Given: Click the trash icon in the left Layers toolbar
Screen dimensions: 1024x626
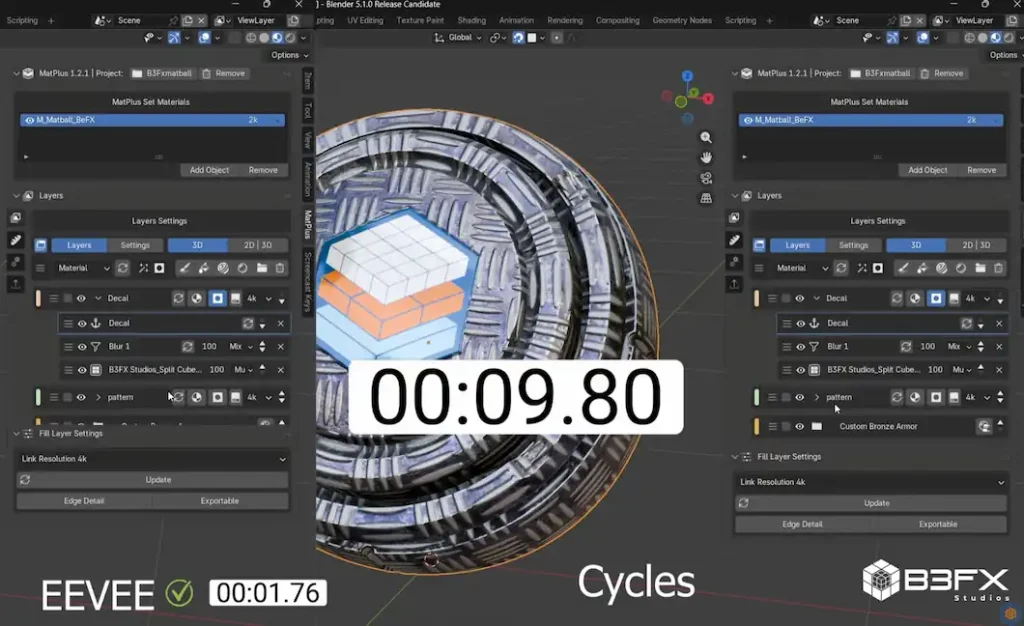Looking at the screenshot, I should pos(280,268).
